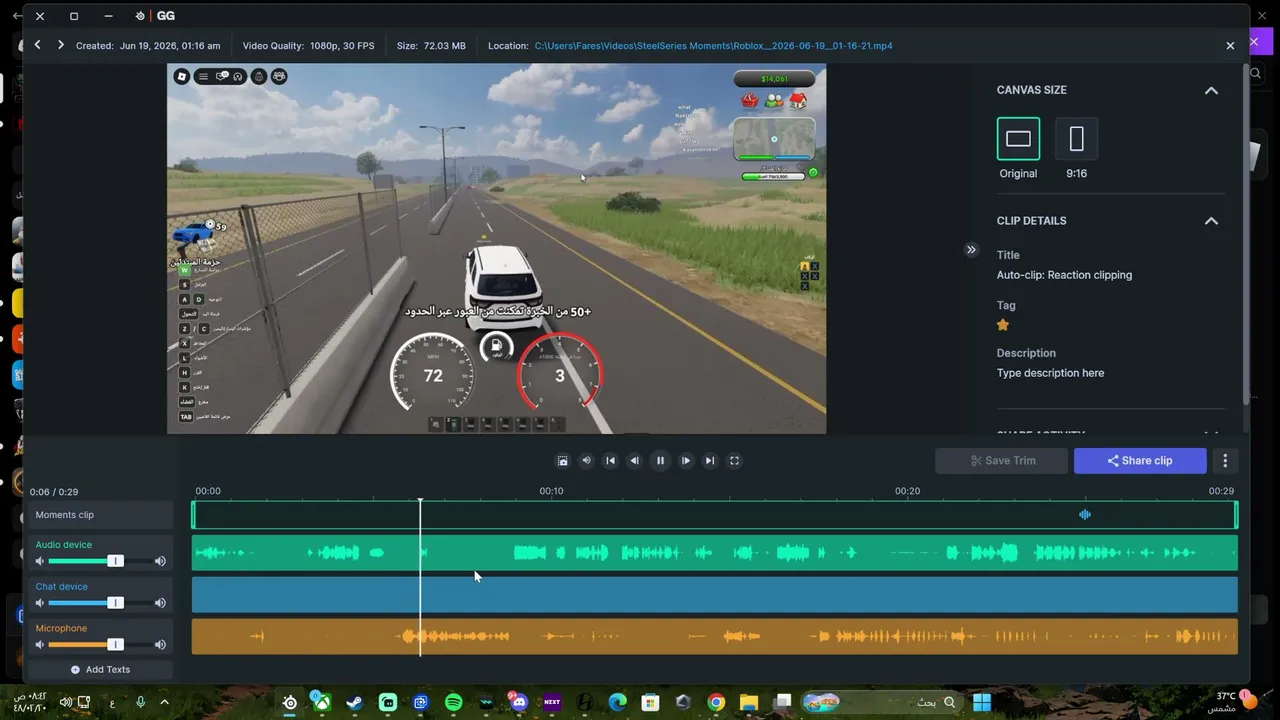Open Microsoft Store from the taskbar
Screen dimensions: 1280x720
[650, 702]
